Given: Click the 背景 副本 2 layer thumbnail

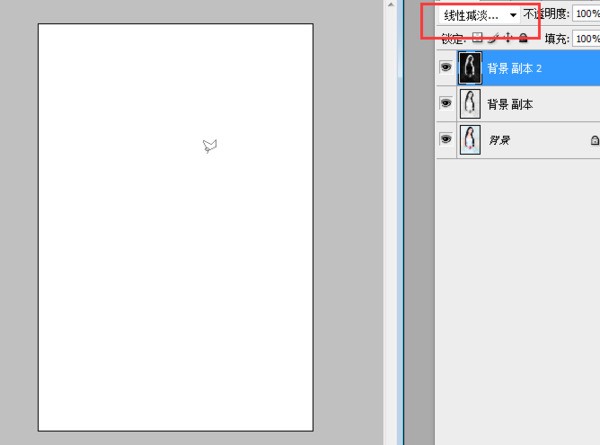Looking at the screenshot, I should tap(470, 68).
